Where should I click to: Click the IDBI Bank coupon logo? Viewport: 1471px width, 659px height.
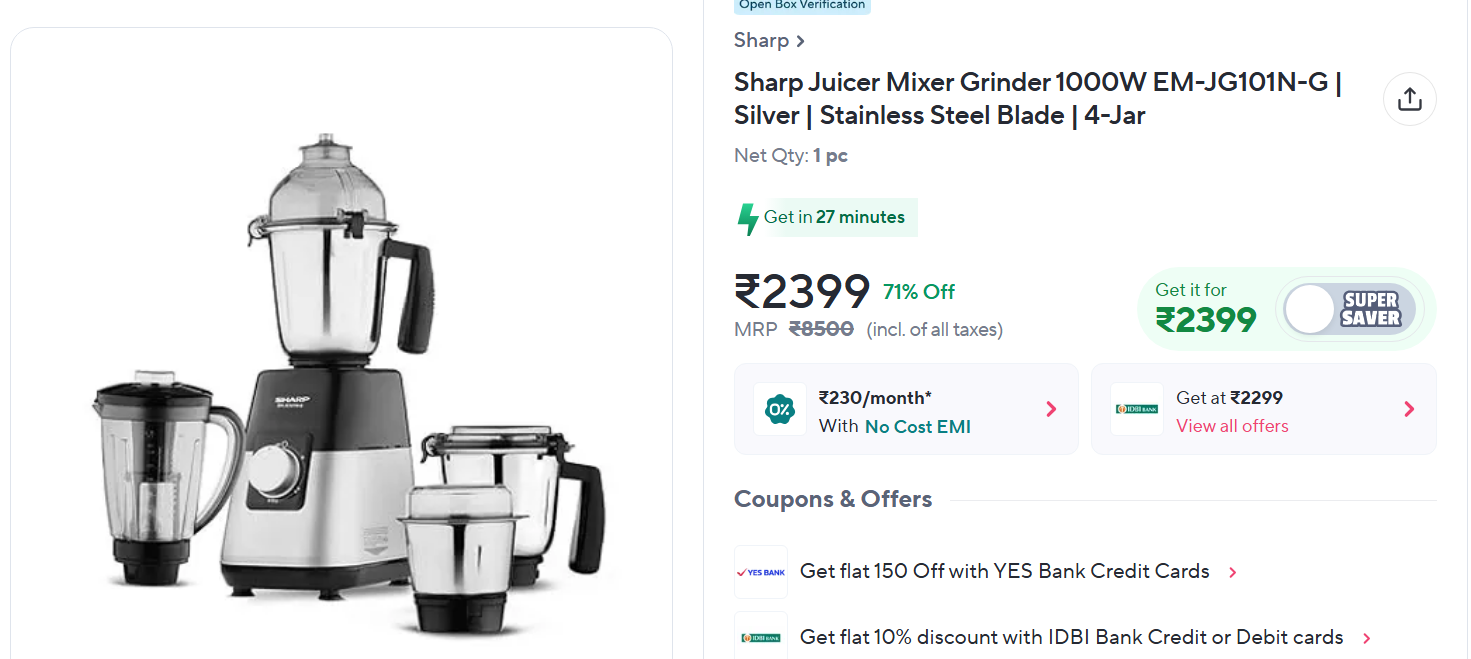coord(761,637)
